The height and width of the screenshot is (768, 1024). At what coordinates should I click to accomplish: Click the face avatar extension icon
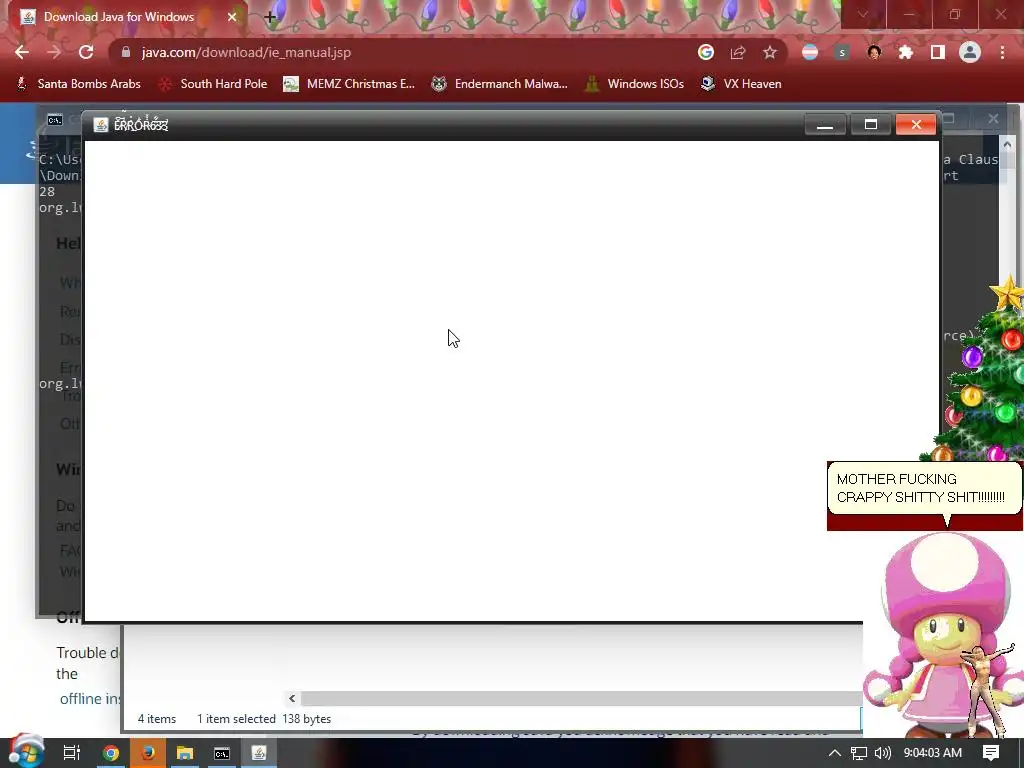[x=874, y=52]
